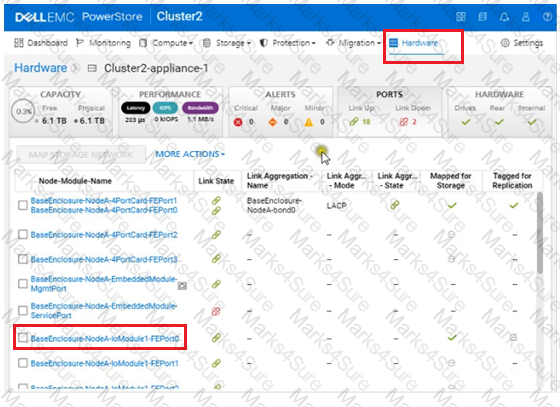Open the jobs list icon in header

[x=482, y=16]
